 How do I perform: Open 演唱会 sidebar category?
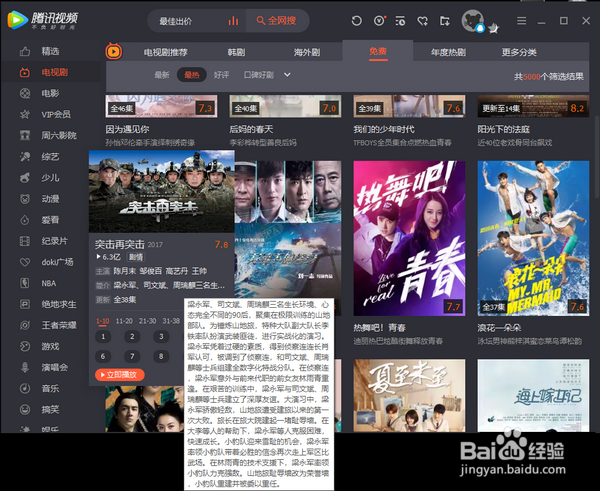[x=54, y=368]
